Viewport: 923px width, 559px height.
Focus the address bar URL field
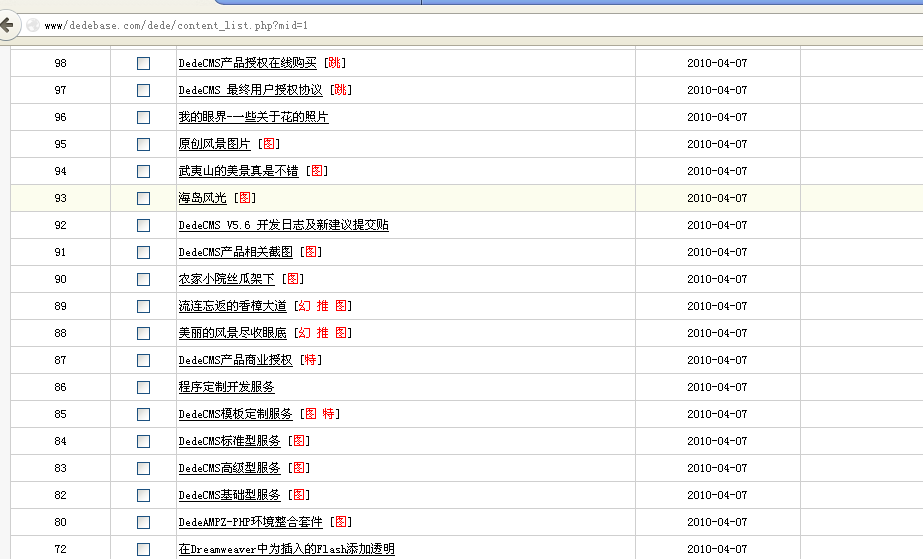471,25
